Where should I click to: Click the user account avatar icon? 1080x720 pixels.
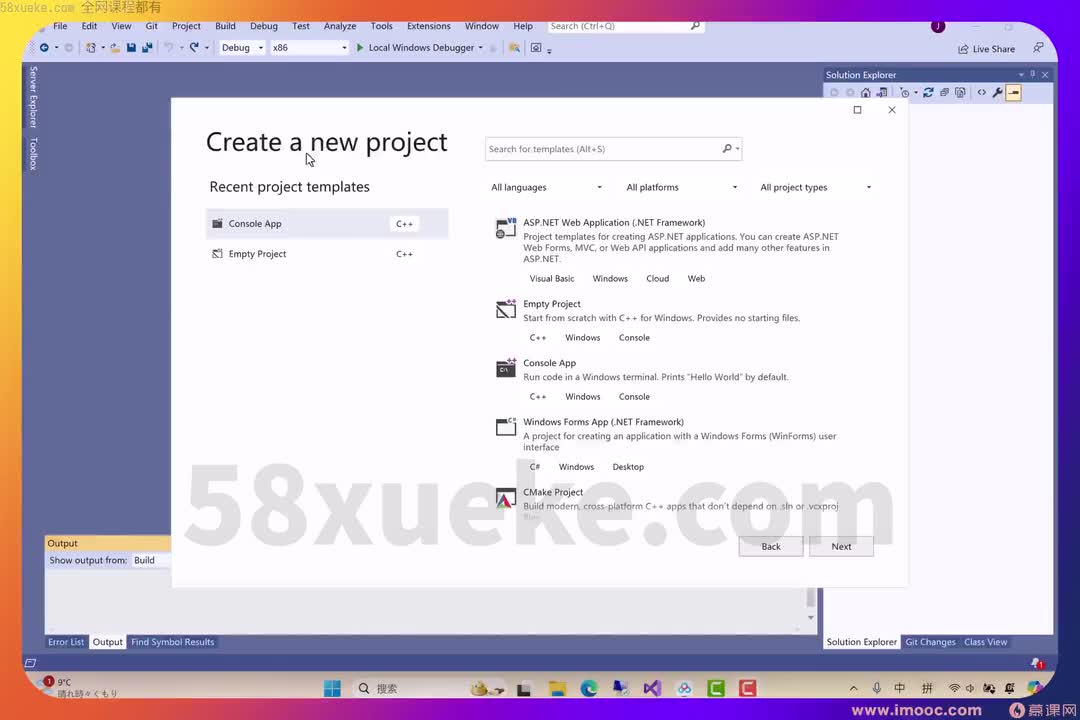[938, 26]
